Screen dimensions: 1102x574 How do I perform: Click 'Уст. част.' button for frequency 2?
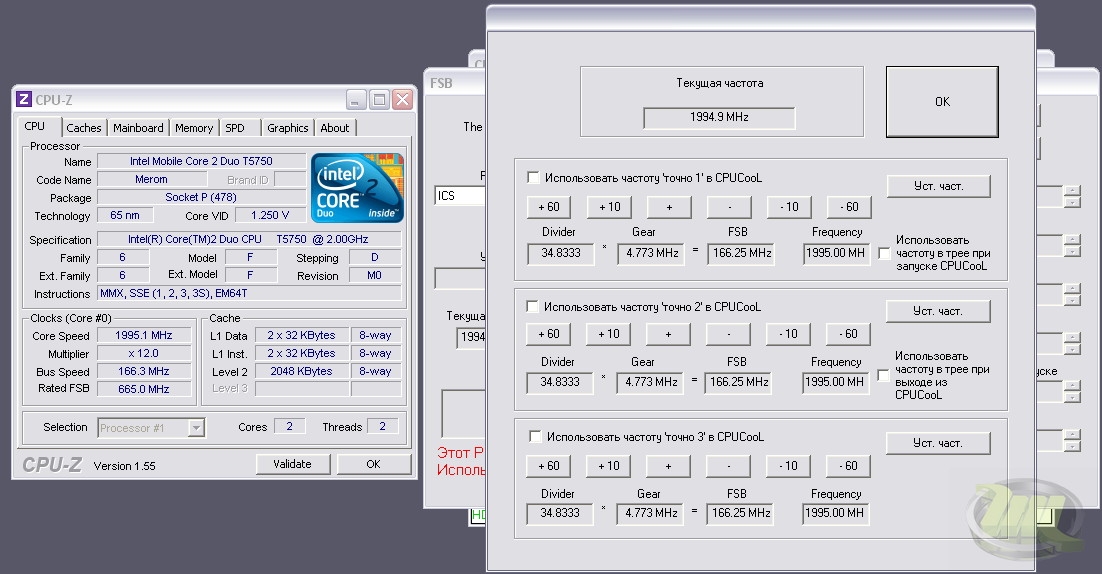click(x=938, y=311)
